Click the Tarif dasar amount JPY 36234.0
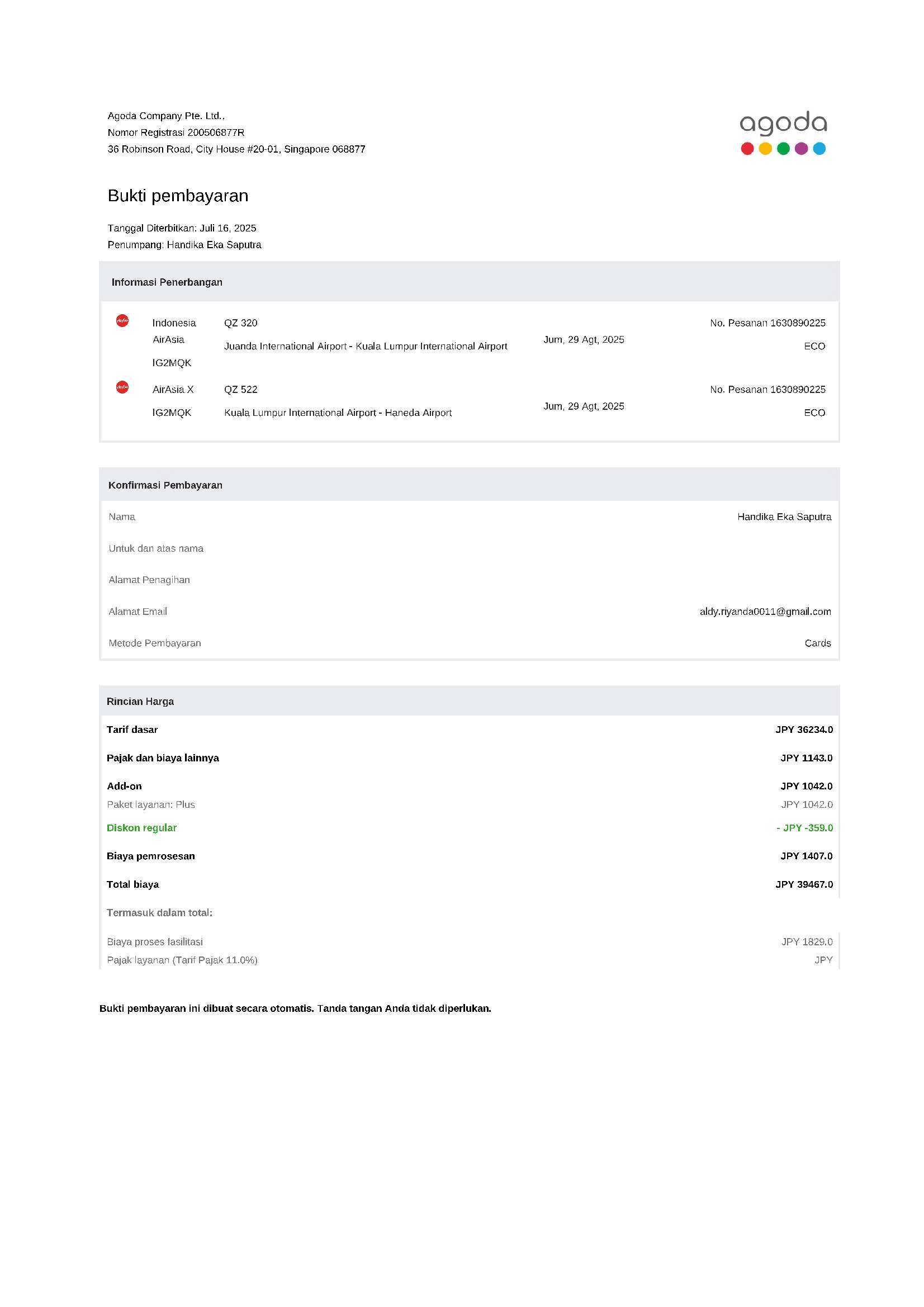Viewport: 924px width, 1307px height. (x=804, y=729)
